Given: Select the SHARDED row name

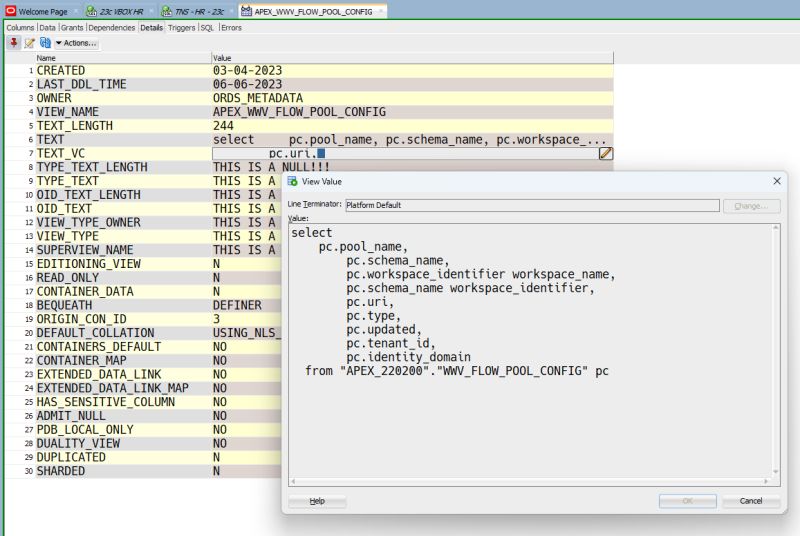Looking at the screenshot, I should 61,470.
